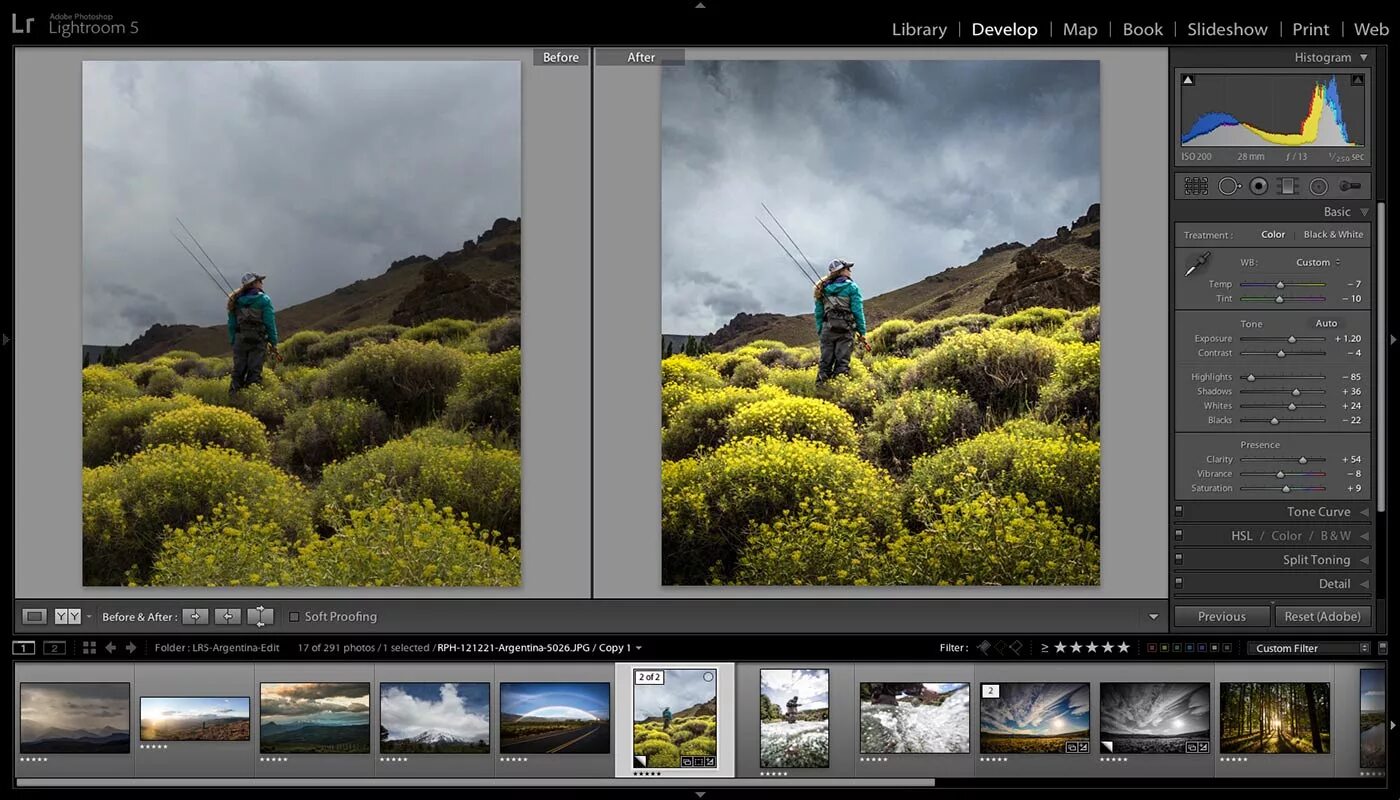The width and height of the screenshot is (1400, 800).
Task: Open the Radial Filter tool
Action: (x=1318, y=186)
